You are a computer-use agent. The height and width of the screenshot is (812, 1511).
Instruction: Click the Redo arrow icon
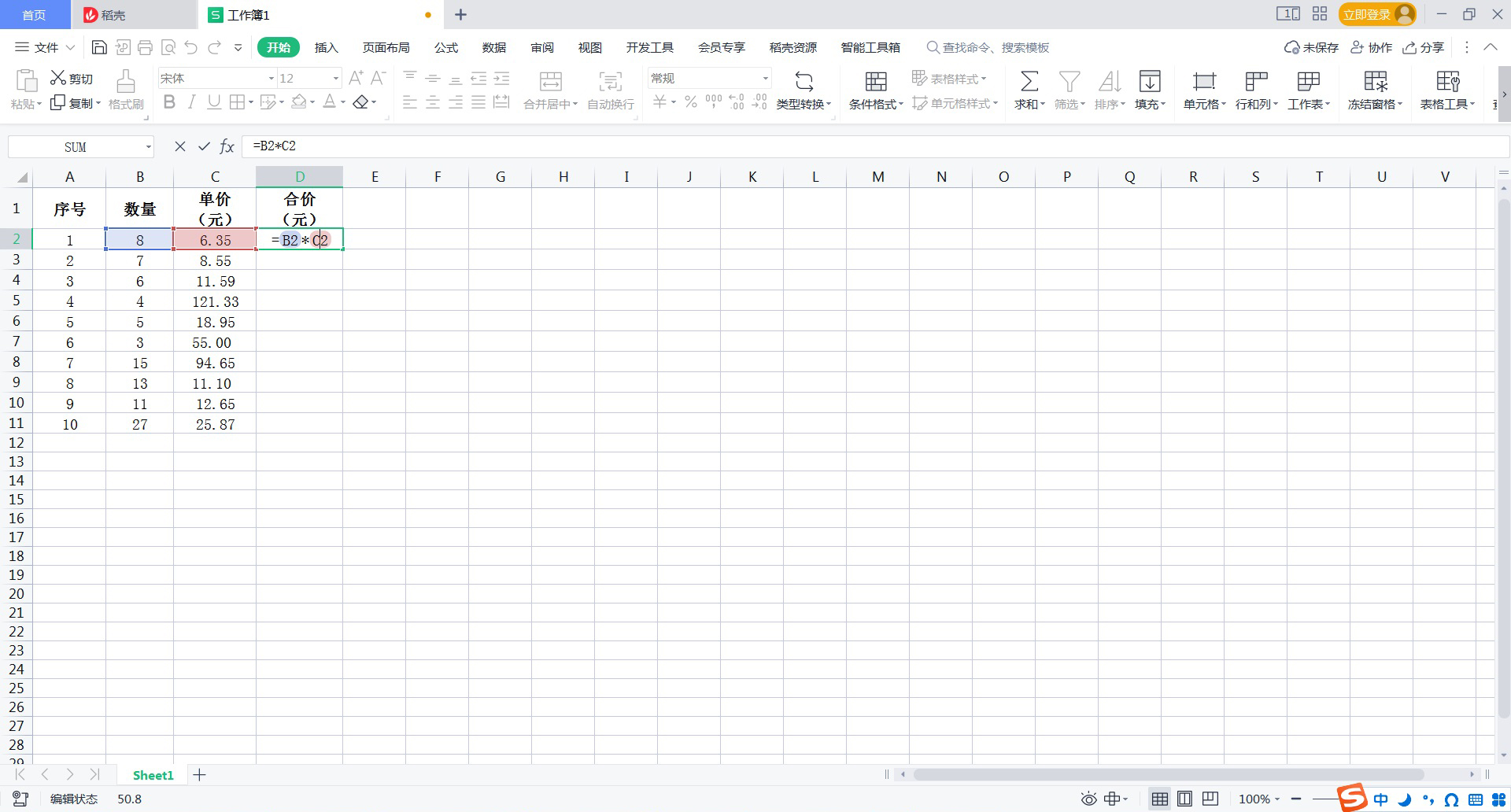click(214, 47)
